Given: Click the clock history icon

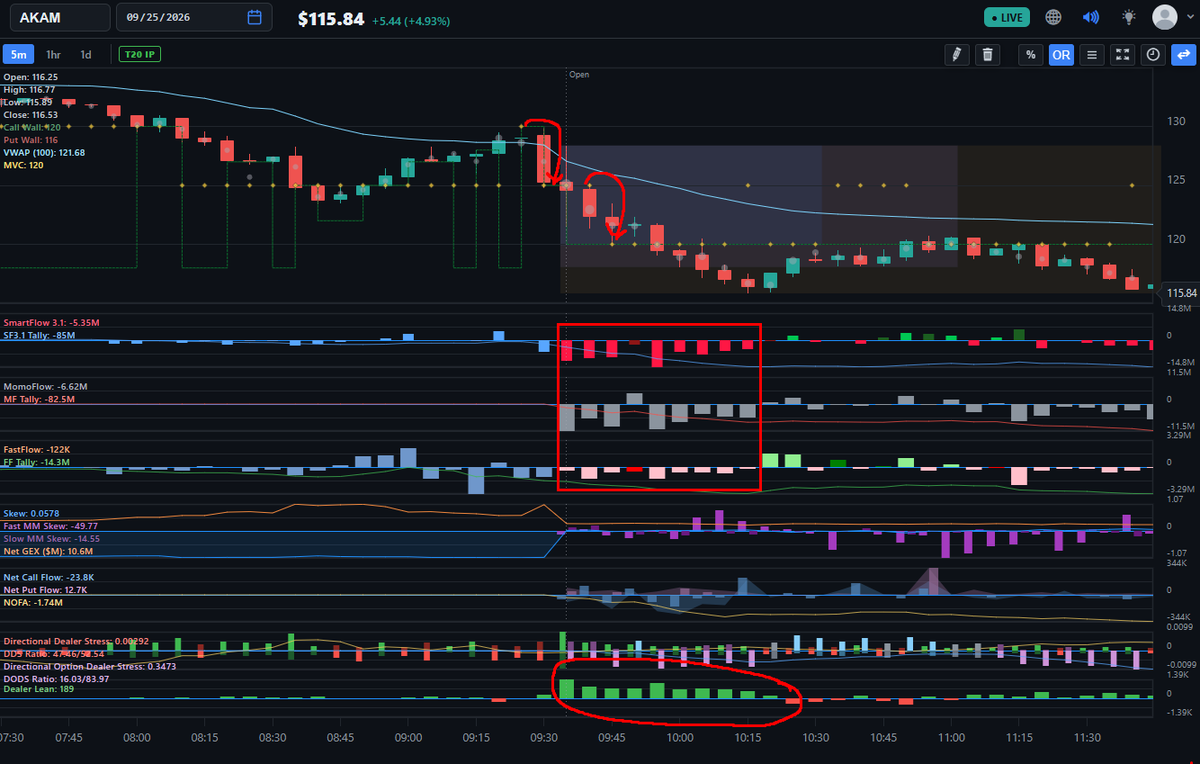Looking at the screenshot, I should click(x=1154, y=55).
